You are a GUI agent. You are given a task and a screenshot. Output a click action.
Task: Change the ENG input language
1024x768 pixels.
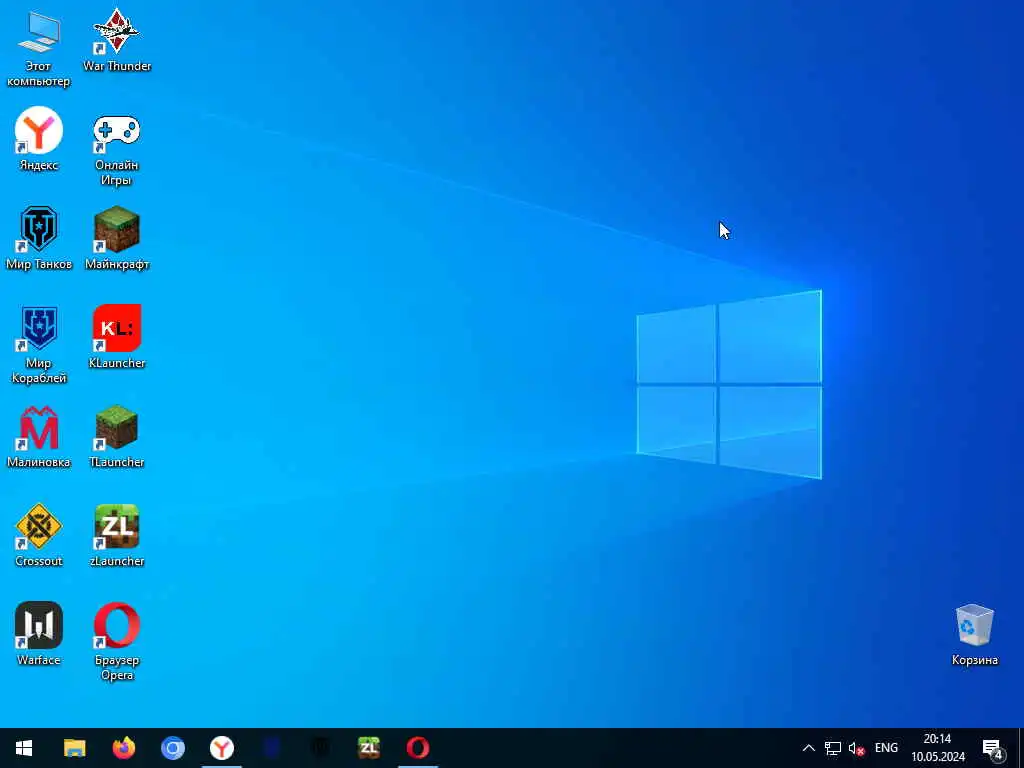886,748
